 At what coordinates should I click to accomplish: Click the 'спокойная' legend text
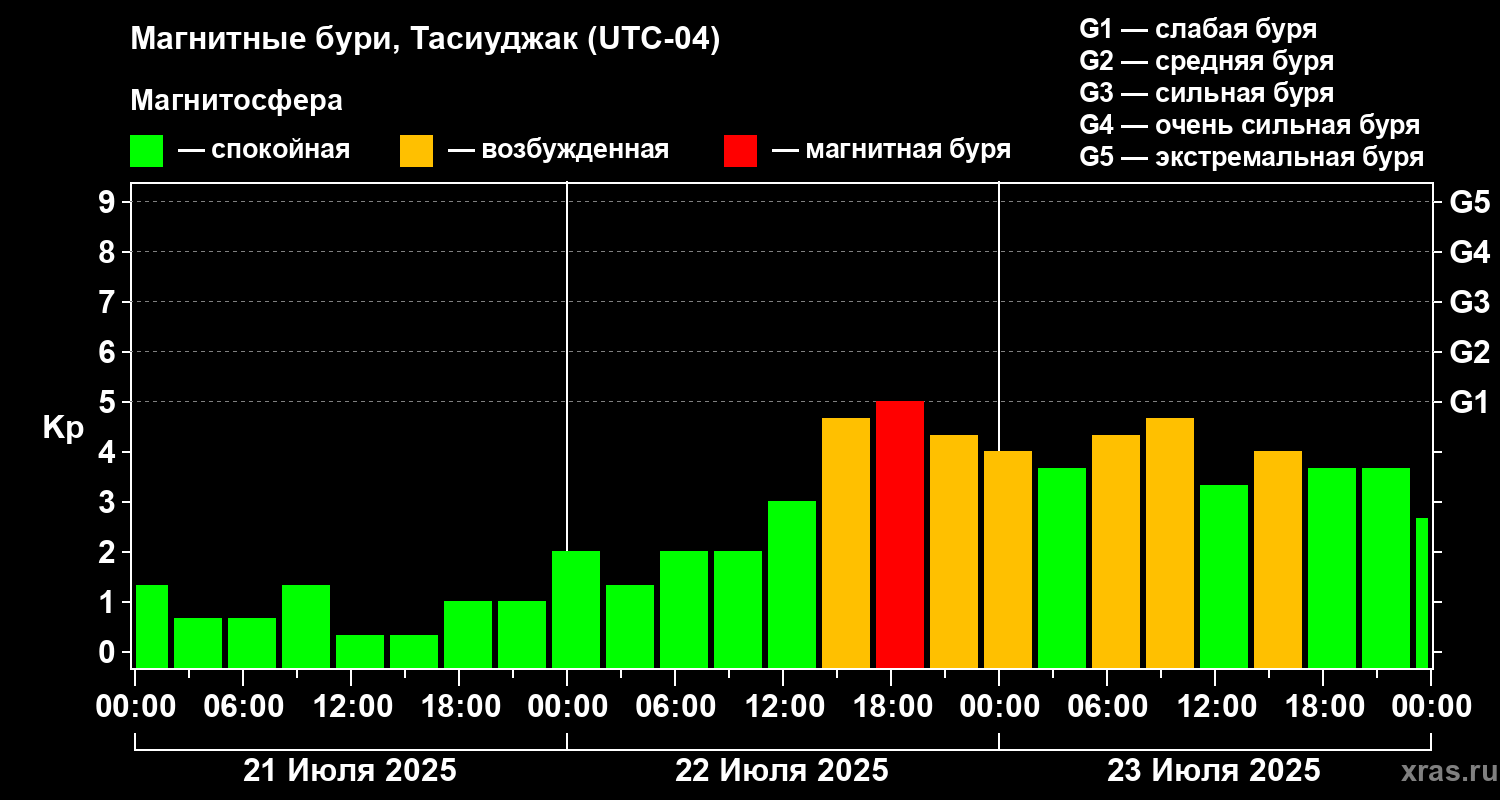(x=281, y=151)
